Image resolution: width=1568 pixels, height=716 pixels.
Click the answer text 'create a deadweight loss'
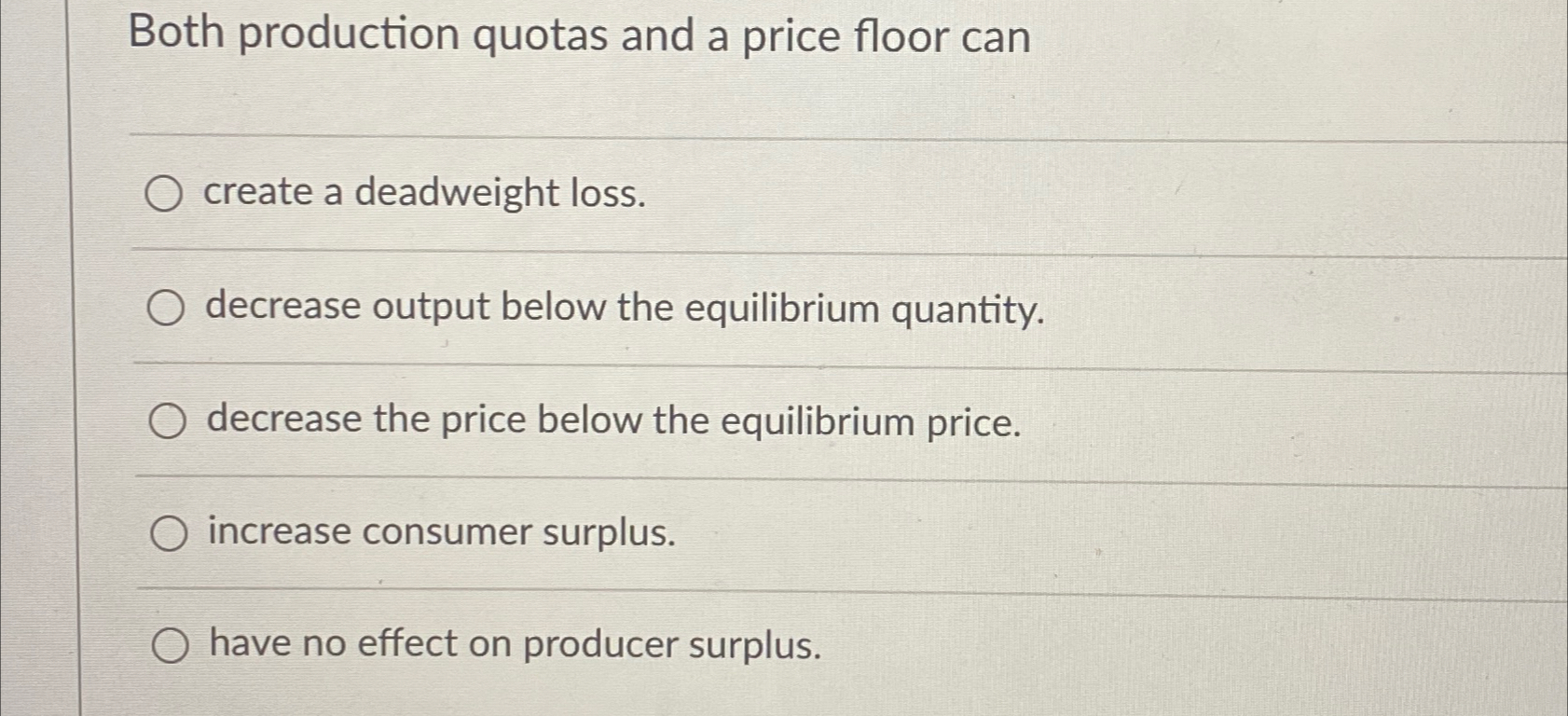[425, 194]
